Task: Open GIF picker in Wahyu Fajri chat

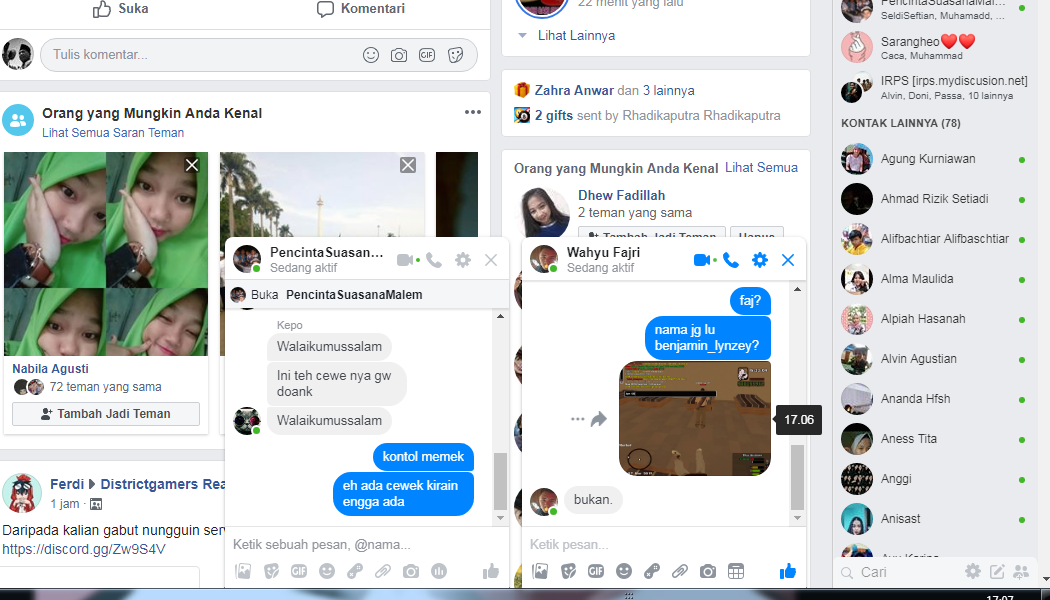Action: click(x=595, y=571)
